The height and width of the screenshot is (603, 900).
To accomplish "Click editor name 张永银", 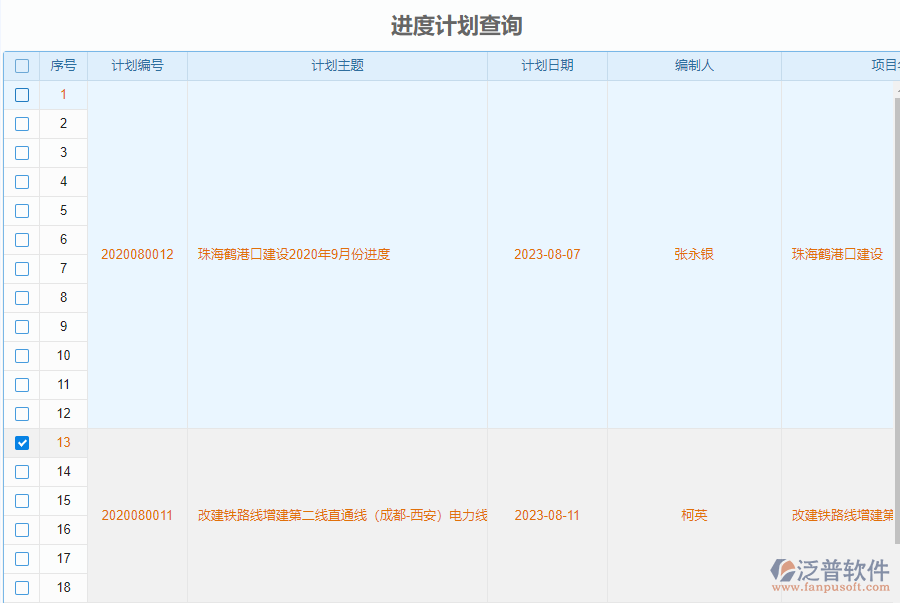I will pos(694,254).
